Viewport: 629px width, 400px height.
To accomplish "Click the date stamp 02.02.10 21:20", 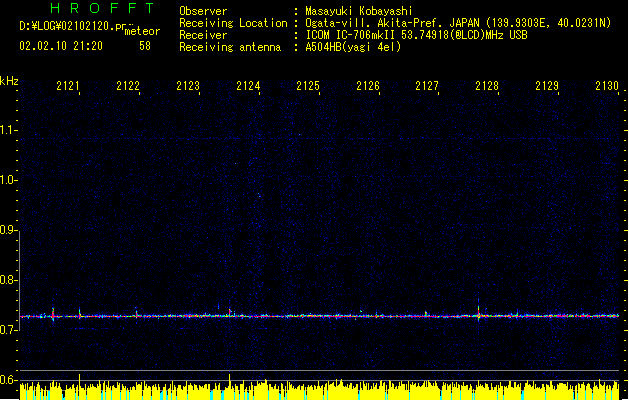I will point(61,46).
